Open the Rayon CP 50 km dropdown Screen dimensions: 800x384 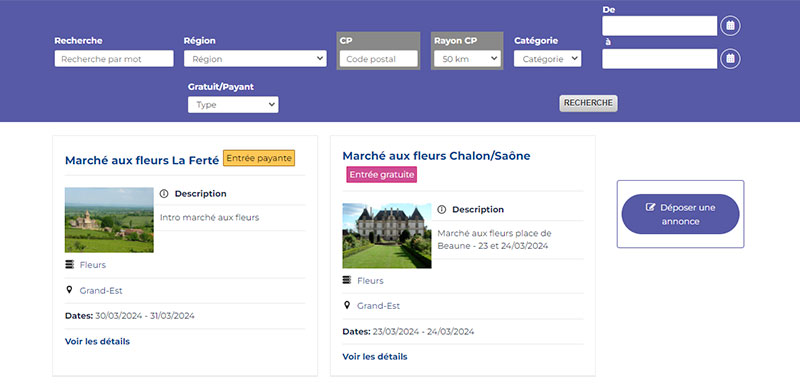click(467, 59)
